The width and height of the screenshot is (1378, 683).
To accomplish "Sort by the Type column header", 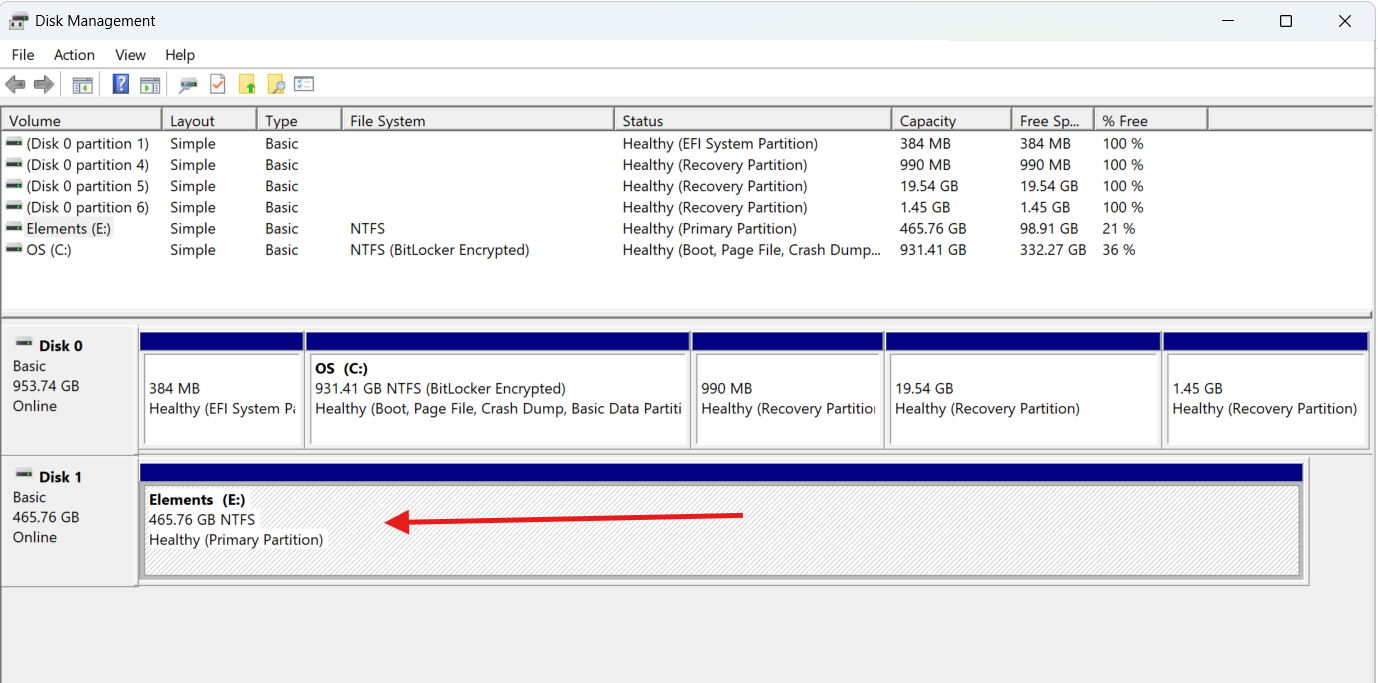I will [x=300, y=120].
